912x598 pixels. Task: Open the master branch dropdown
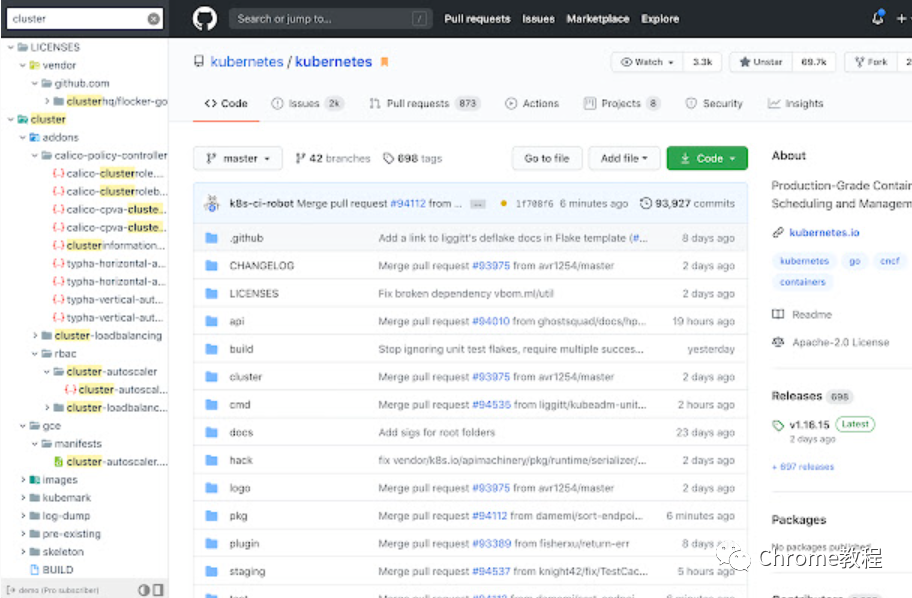point(238,158)
